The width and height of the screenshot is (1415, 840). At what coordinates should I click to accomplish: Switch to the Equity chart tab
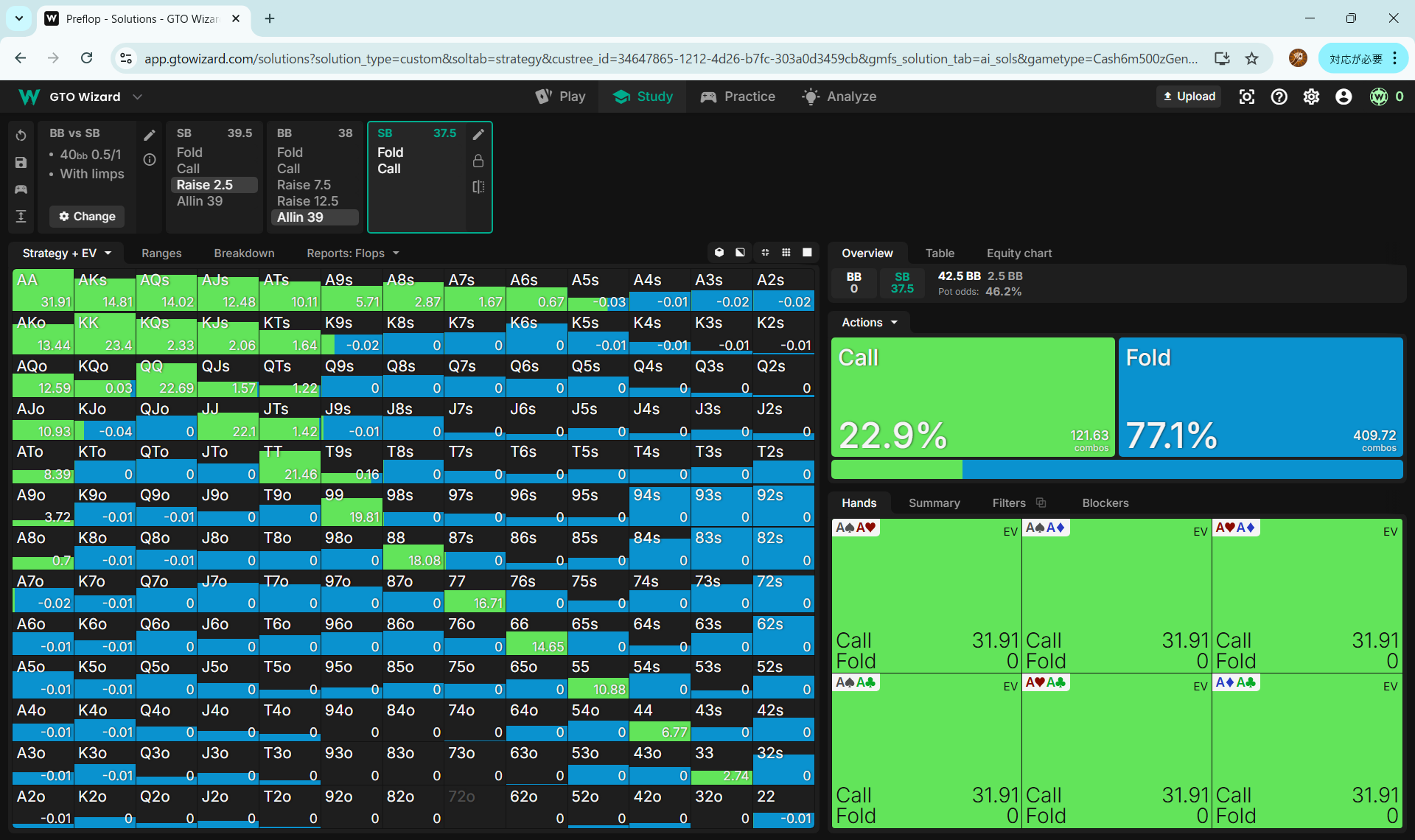click(x=1019, y=253)
